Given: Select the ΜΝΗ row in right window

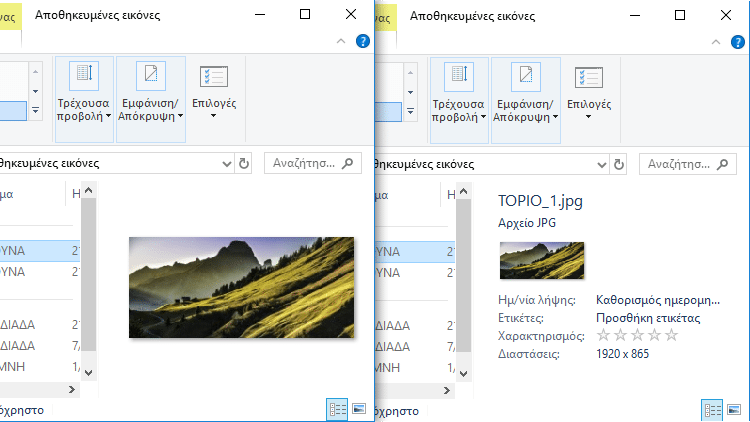Looking at the screenshot, I should [x=415, y=368].
